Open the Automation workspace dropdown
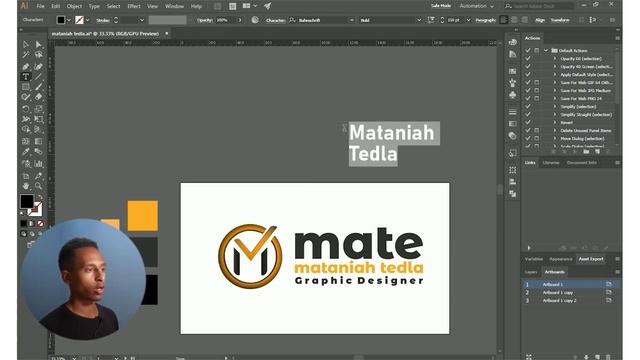This screenshot has width=640, height=360. pos(476,6)
